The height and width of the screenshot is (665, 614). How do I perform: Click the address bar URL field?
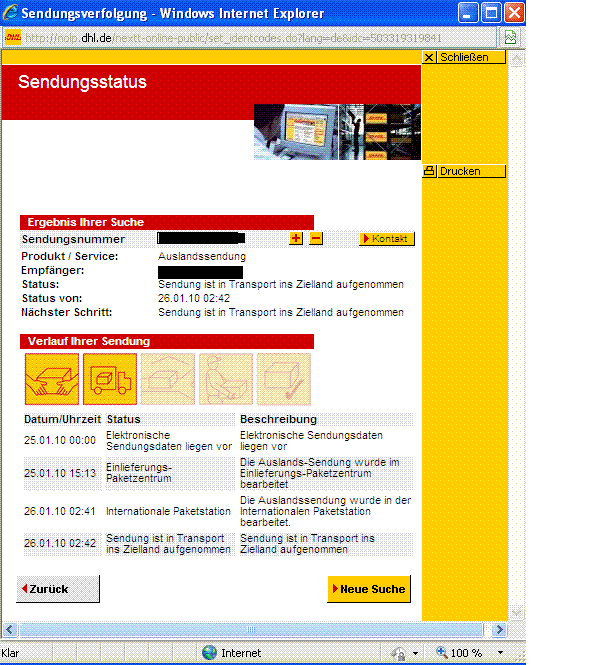click(x=250, y=38)
